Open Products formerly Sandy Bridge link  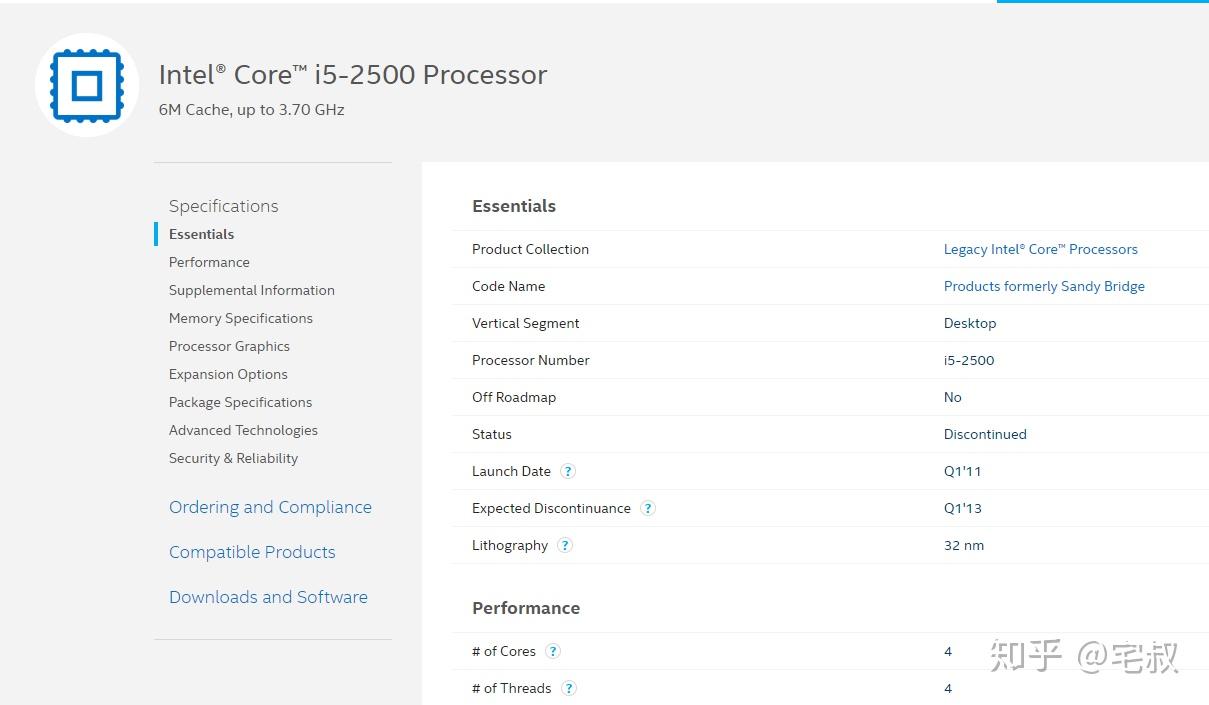(x=1044, y=286)
